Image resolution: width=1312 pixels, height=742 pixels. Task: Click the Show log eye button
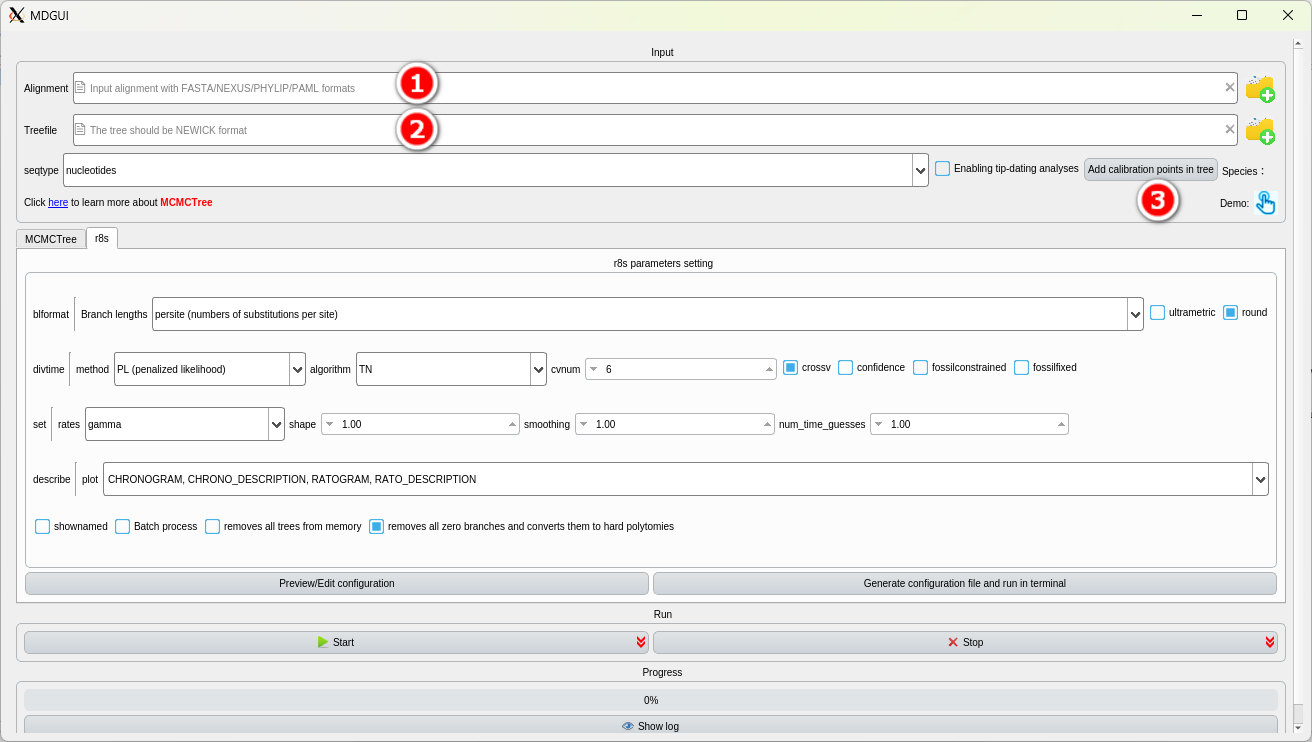(x=650, y=726)
